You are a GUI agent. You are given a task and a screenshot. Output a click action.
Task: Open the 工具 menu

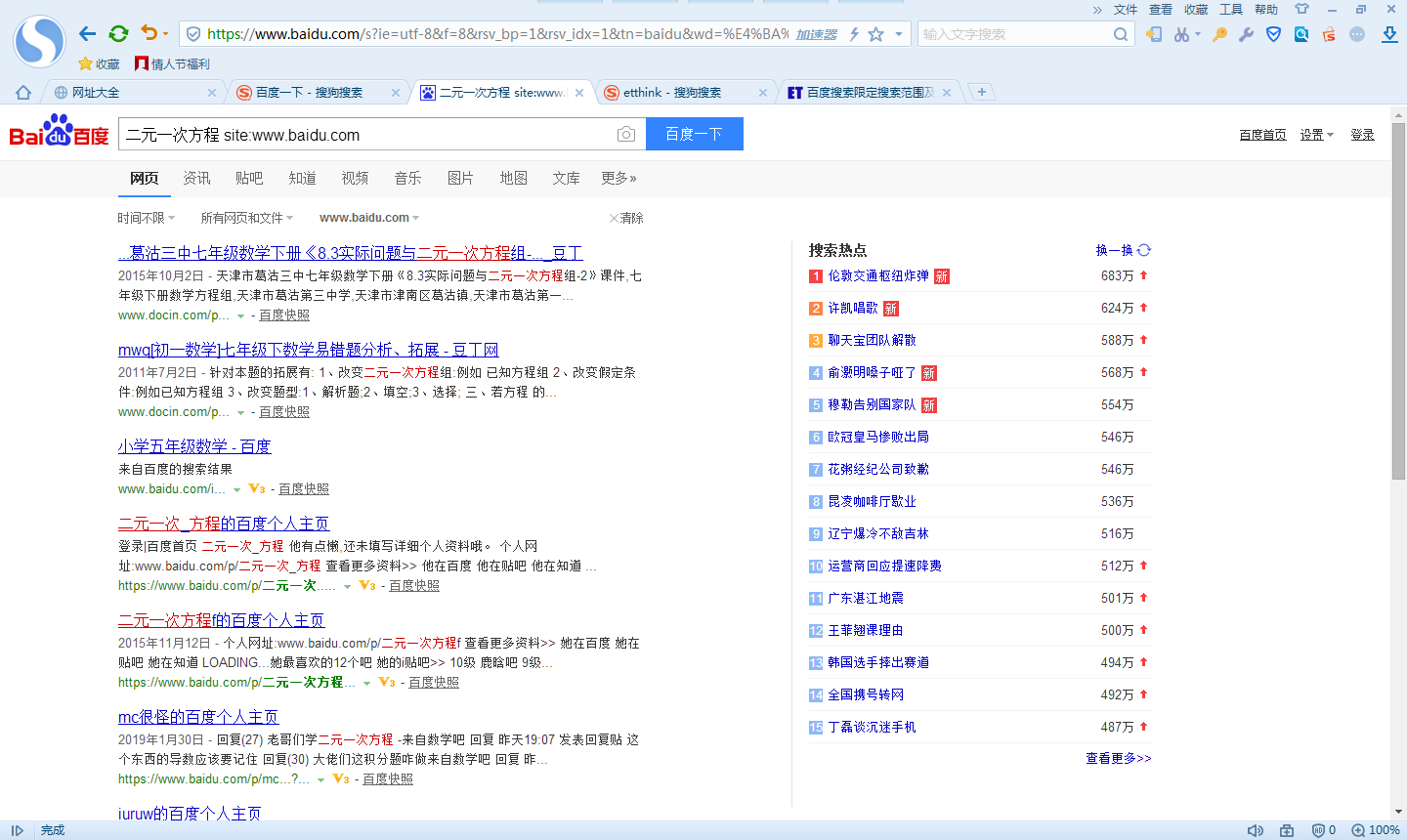[x=1231, y=9]
